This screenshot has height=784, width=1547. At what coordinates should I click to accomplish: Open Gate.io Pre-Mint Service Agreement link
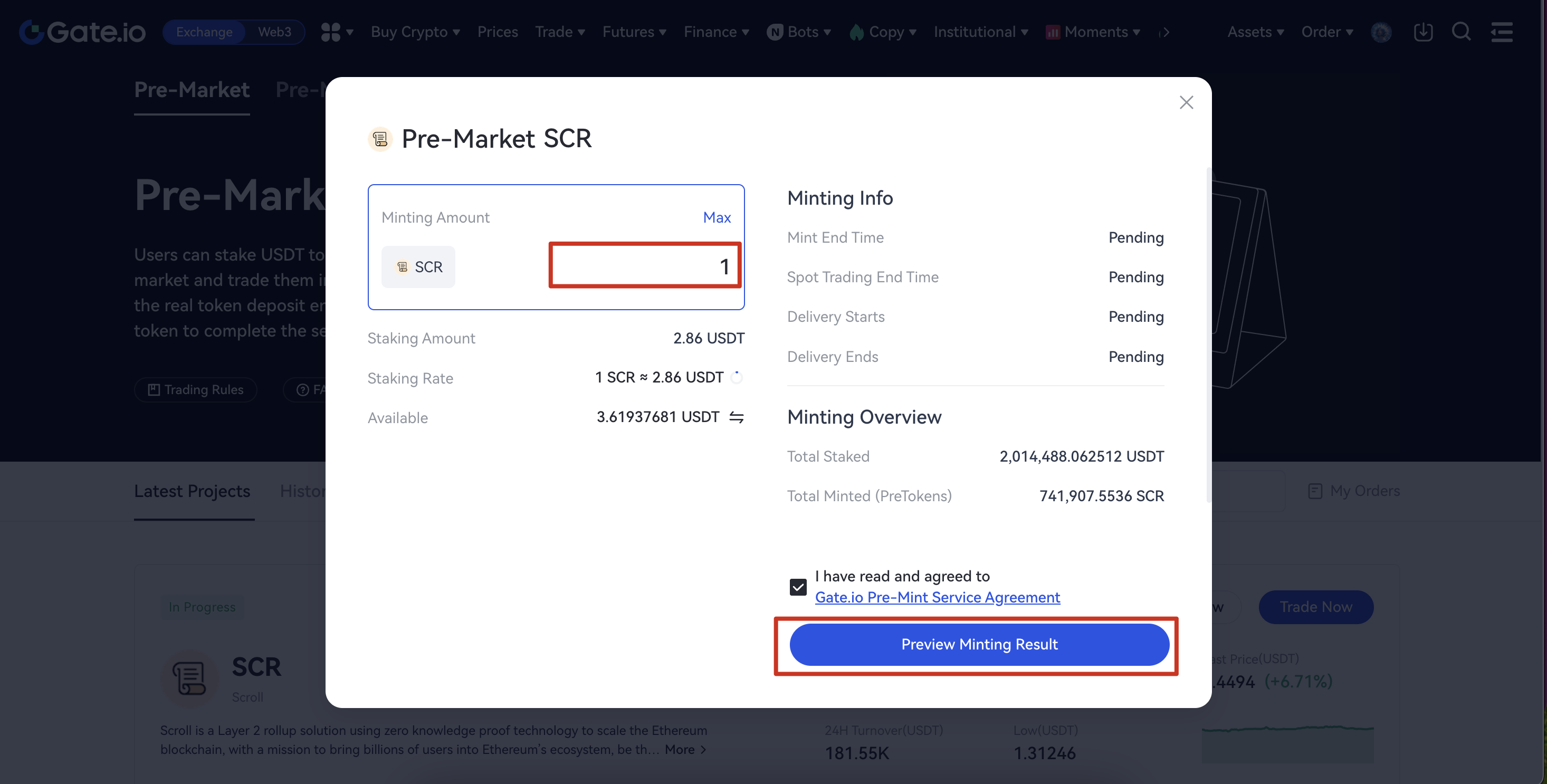click(x=937, y=597)
